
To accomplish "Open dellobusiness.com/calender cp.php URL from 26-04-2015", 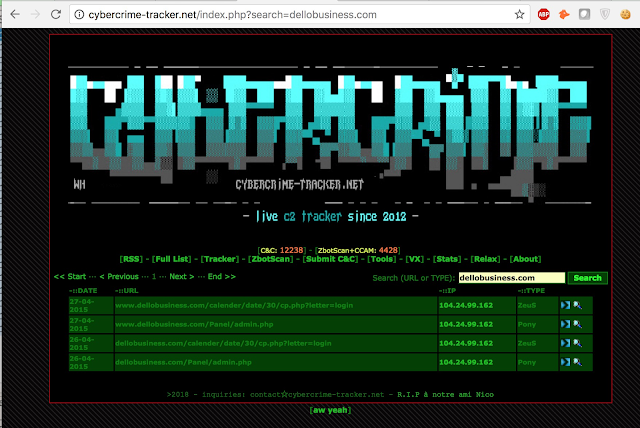I will pyautogui.click(x=223, y=343).
